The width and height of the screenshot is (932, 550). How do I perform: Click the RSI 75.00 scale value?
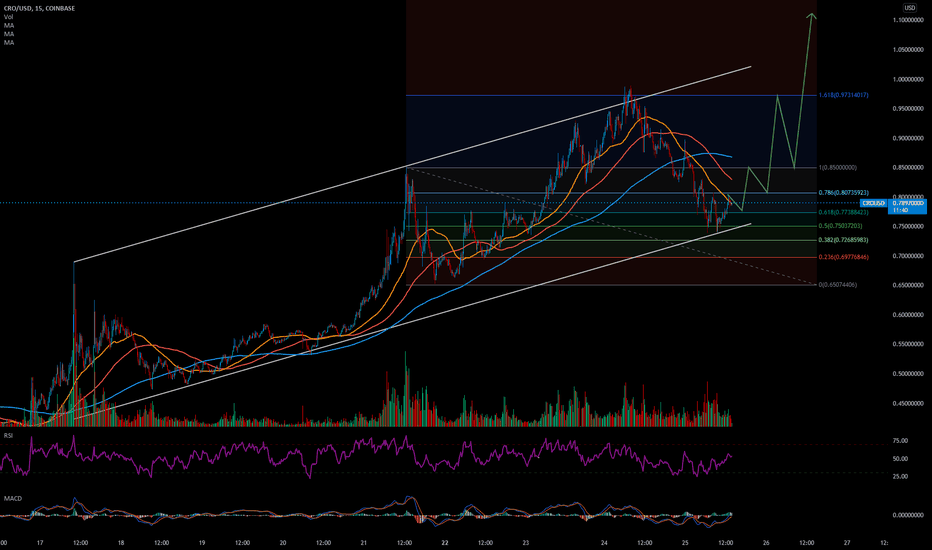point(900,441)
